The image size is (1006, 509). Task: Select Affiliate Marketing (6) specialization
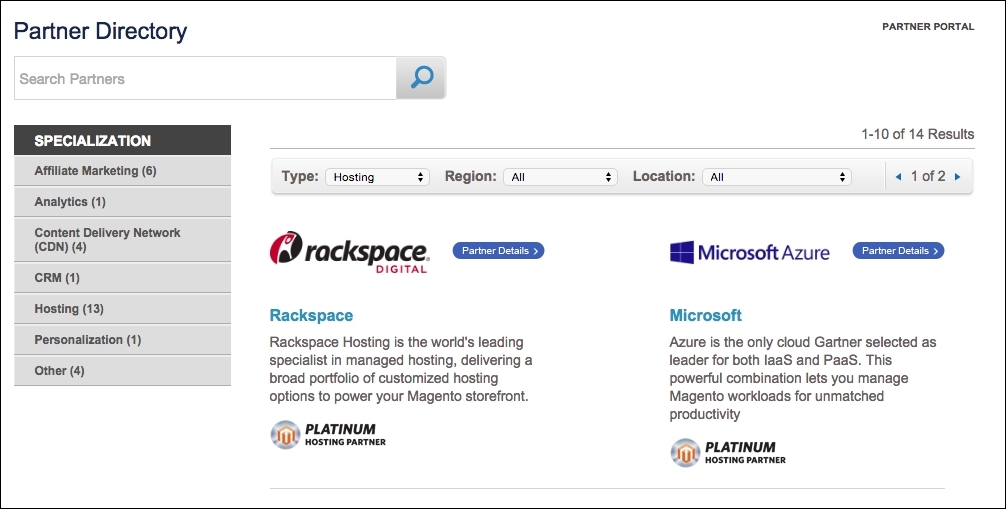[123, 171]
